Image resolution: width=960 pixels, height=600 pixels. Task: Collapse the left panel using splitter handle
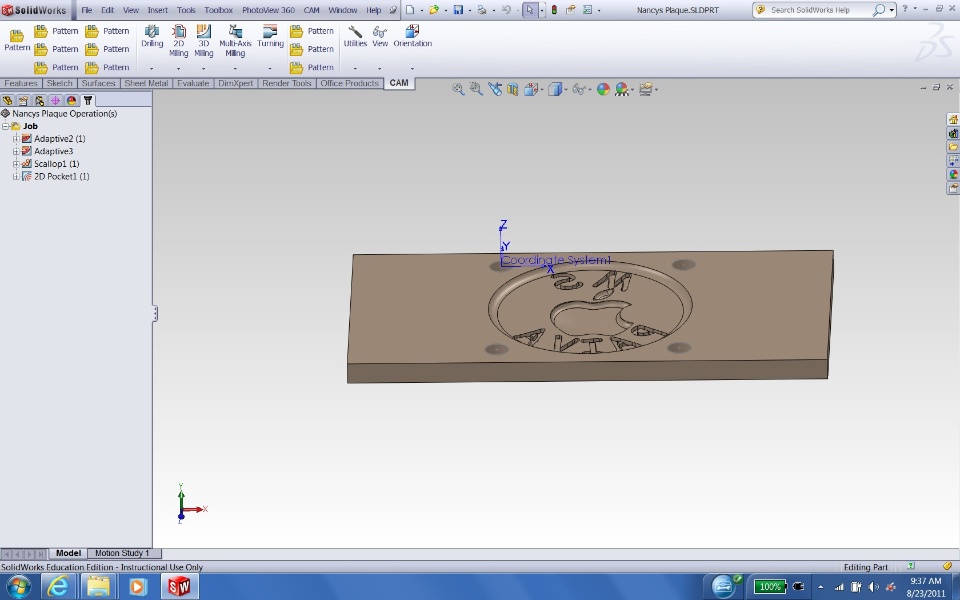click(155, 313)
